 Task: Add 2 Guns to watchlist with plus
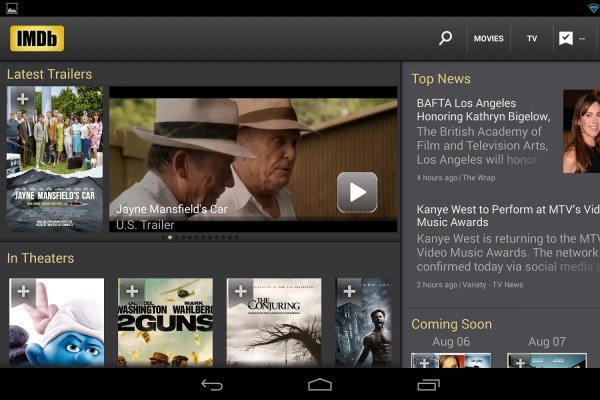click(x=131, y=291)
